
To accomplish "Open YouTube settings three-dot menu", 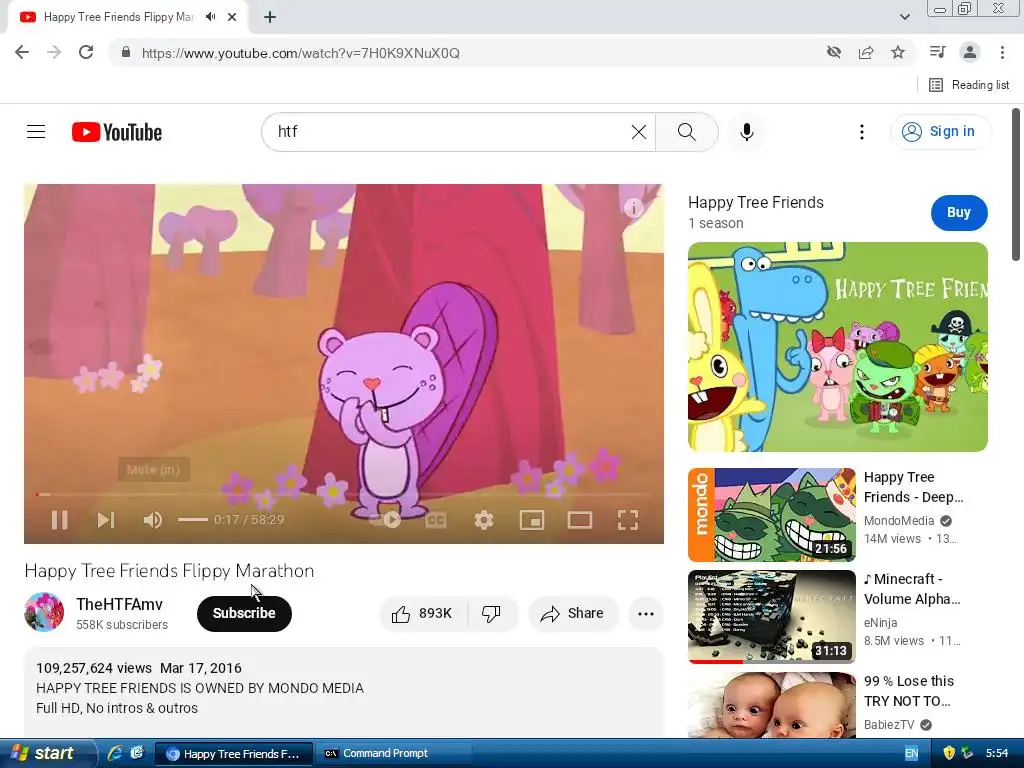I will (862, 132).
